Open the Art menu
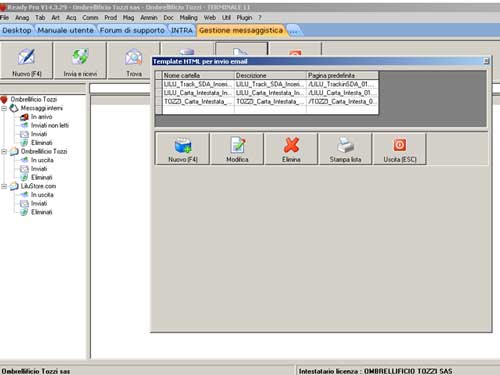Screen dimensions: 500x375 pyautogui.click(x=55, y=17)
